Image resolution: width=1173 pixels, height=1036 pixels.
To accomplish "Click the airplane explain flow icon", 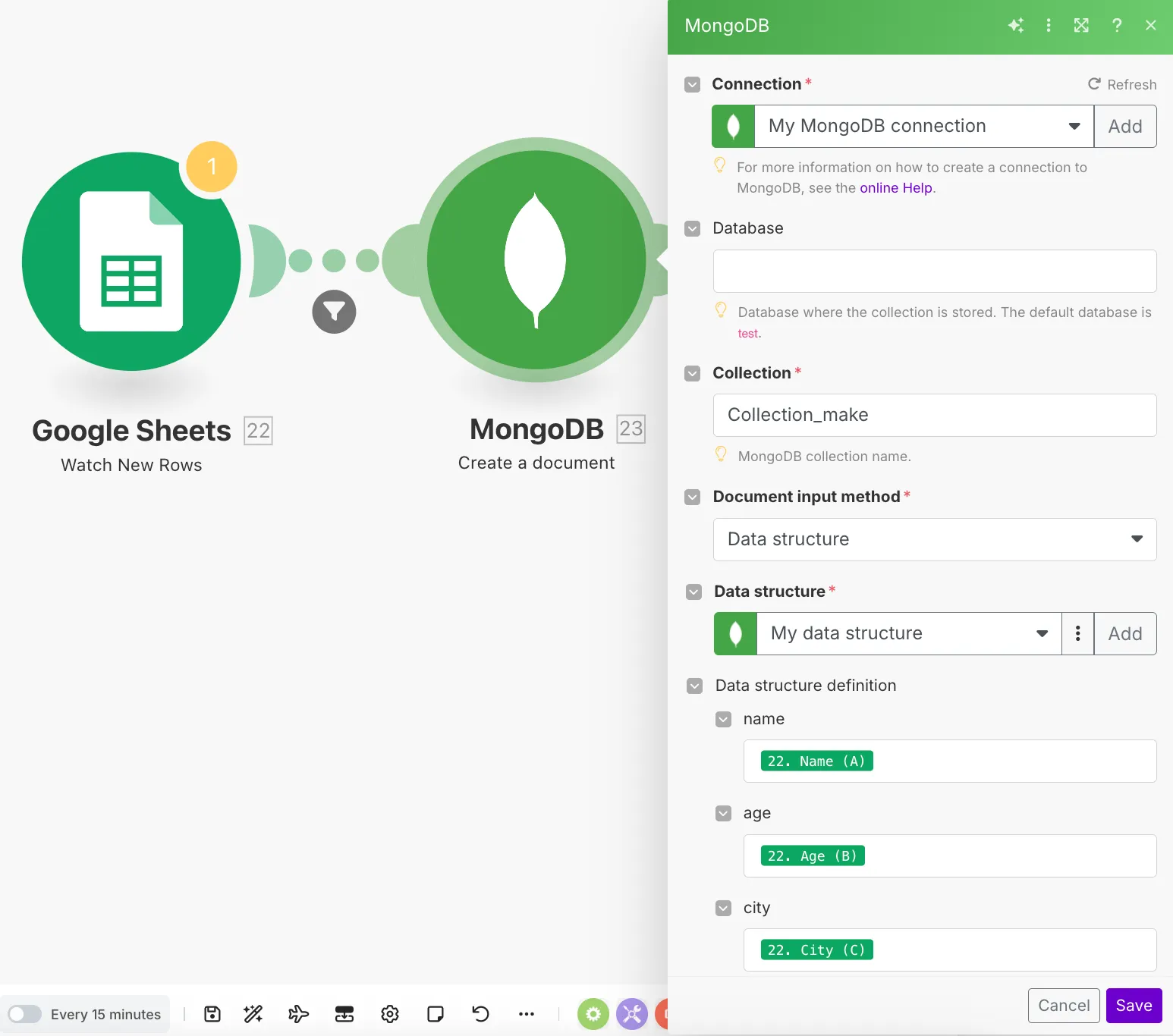I will 299,1014.
